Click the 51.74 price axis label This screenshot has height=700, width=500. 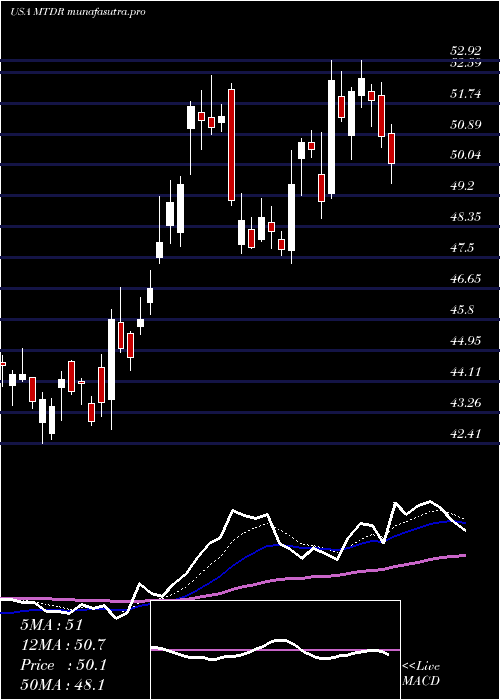click(x=466, y=94)
